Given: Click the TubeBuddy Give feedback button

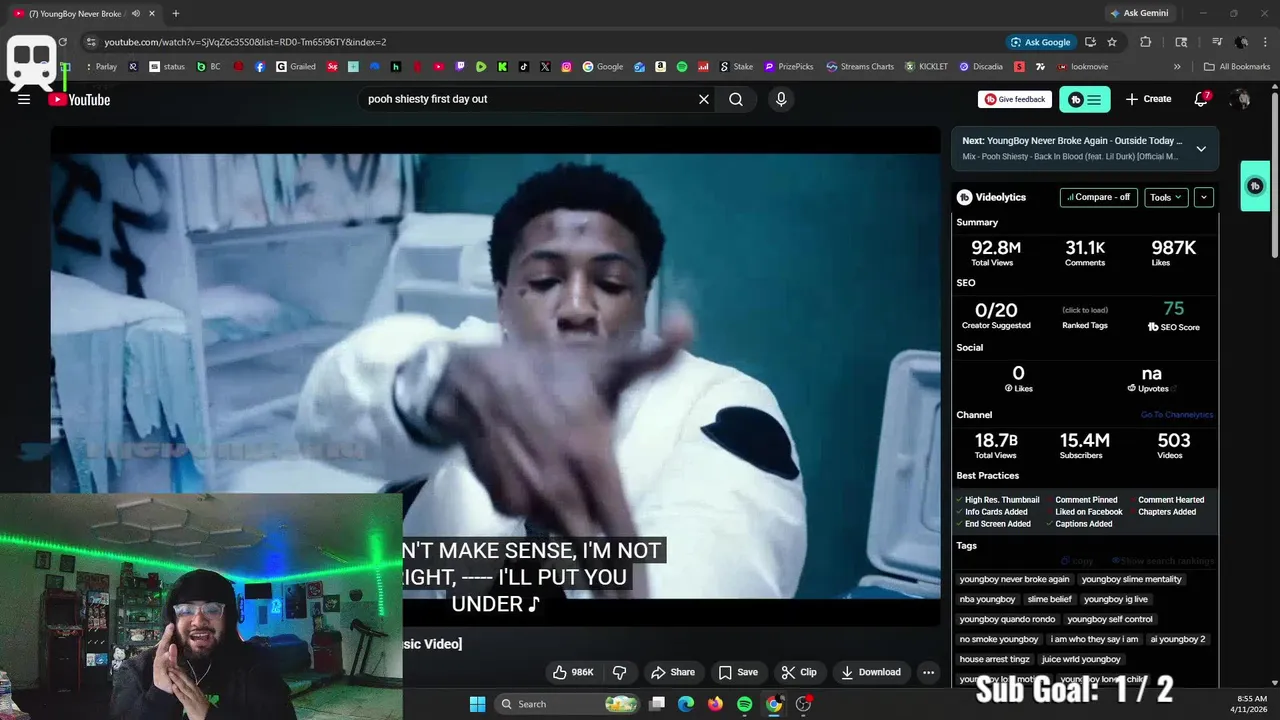Looking at the screenshot, I should click(1015, 99).
